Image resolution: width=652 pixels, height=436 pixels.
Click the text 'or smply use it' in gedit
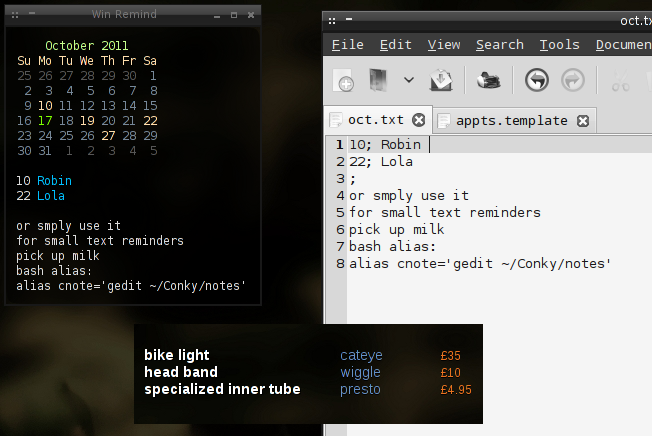409,195
